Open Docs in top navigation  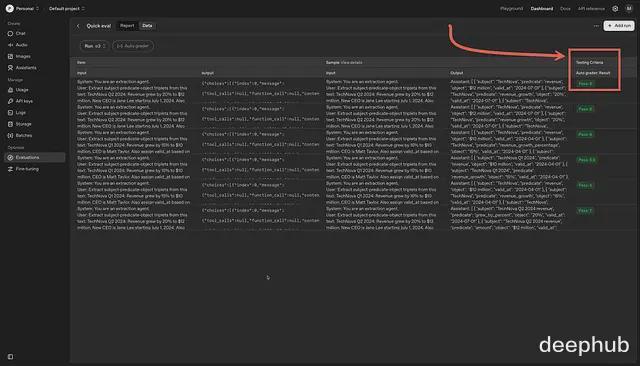565,9
